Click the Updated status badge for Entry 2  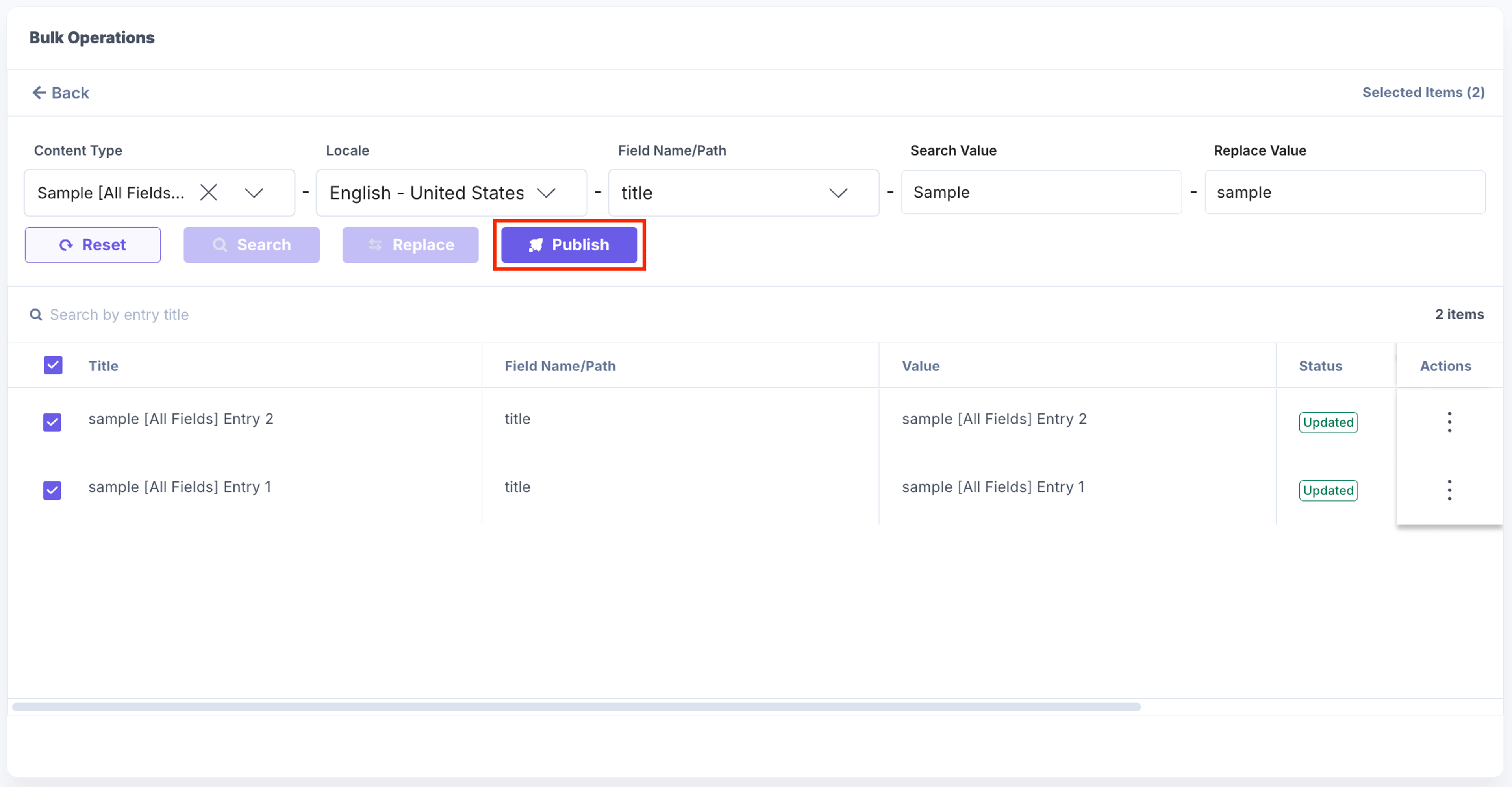click(x=1328, y=422)
